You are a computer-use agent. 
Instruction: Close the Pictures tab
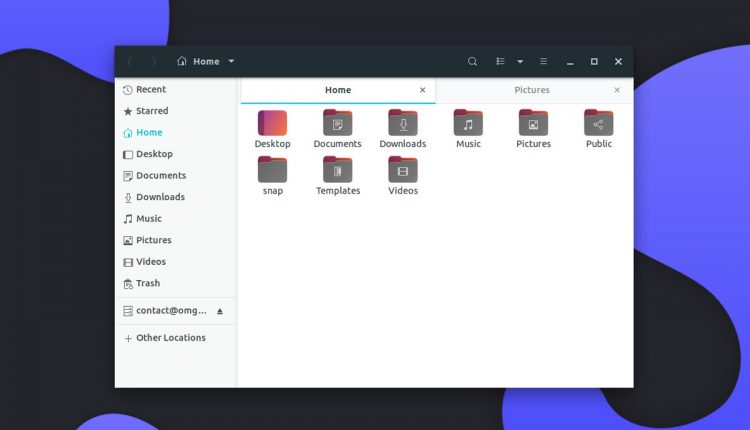617,90
